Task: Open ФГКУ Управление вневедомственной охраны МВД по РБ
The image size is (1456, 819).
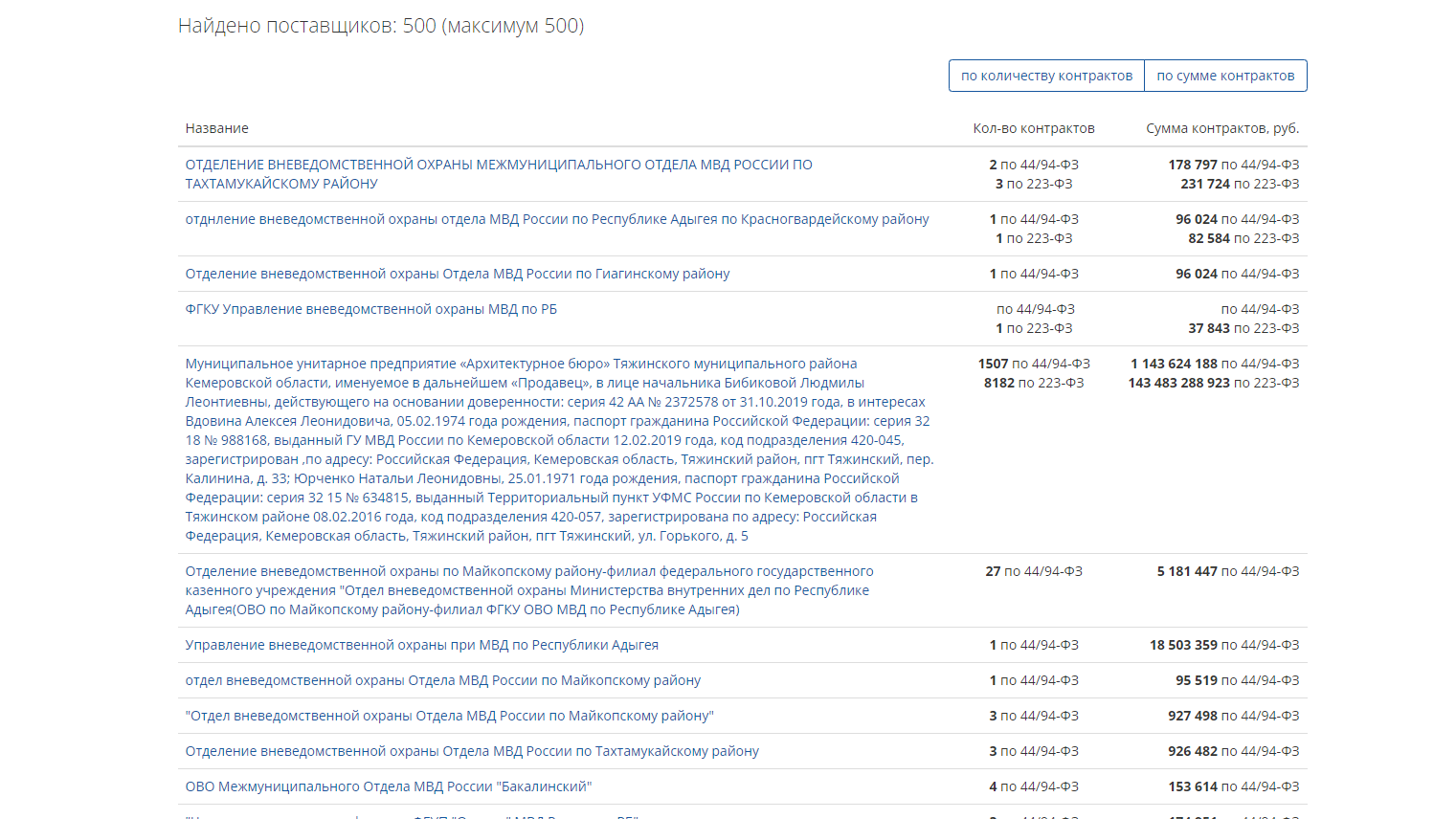Action: tap(371, 309)
